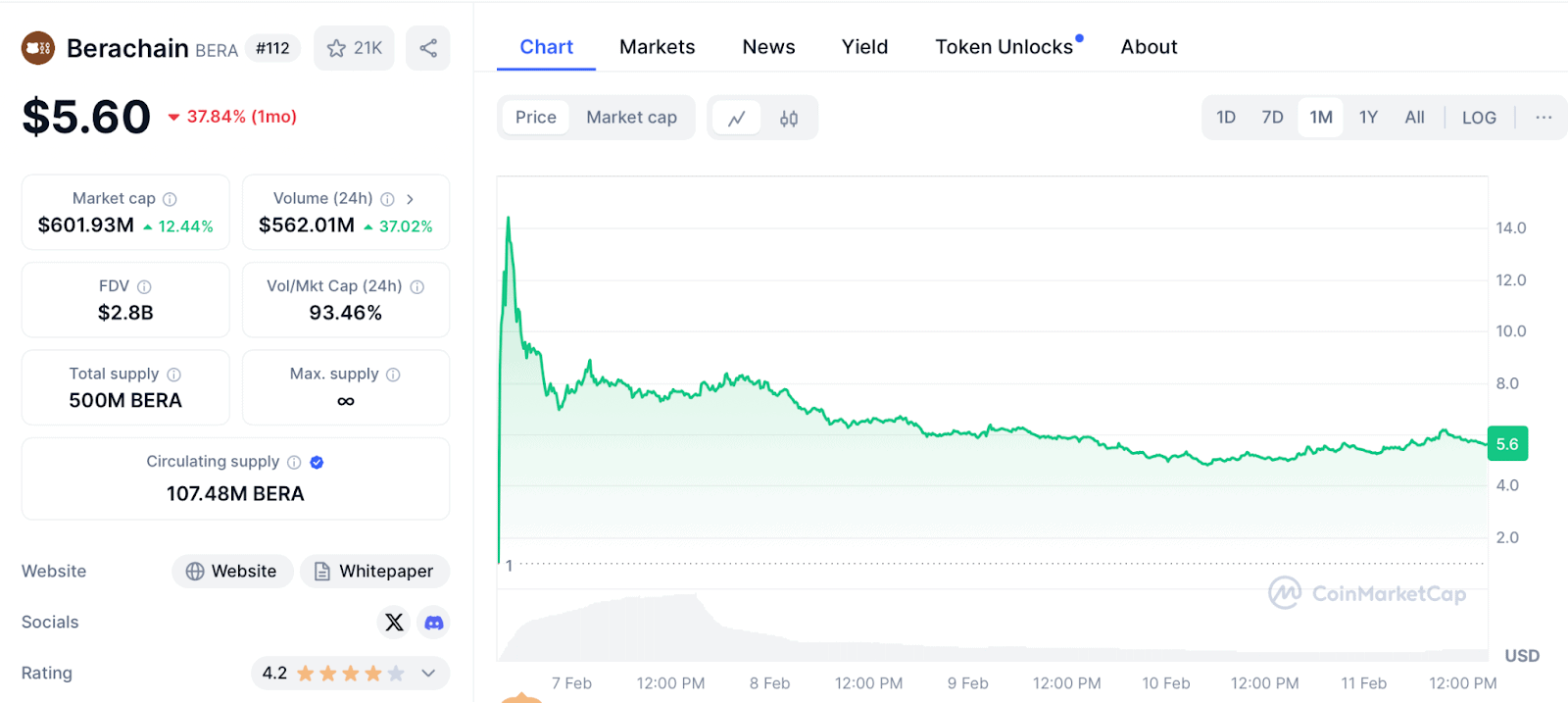Switch to the Markets tab

pyautogui.click(x=657, y=47)
